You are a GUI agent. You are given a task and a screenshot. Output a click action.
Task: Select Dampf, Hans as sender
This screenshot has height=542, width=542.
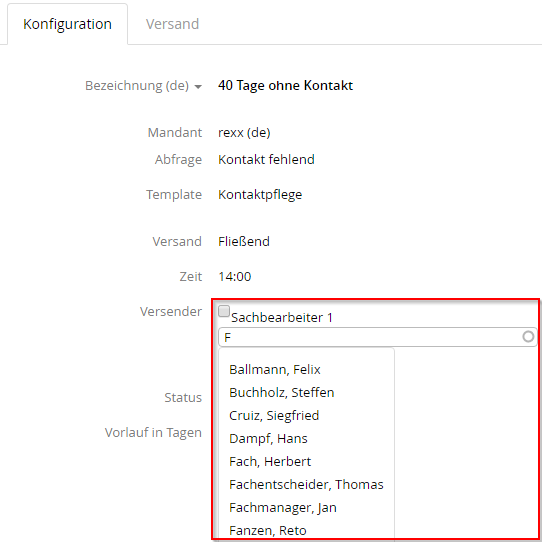point(268,439)
